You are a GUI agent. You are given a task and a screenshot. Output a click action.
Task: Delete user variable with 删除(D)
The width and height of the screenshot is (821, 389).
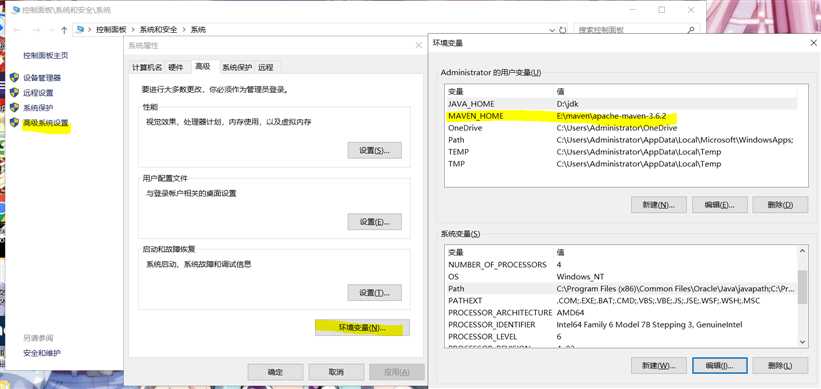click(780, 205)
